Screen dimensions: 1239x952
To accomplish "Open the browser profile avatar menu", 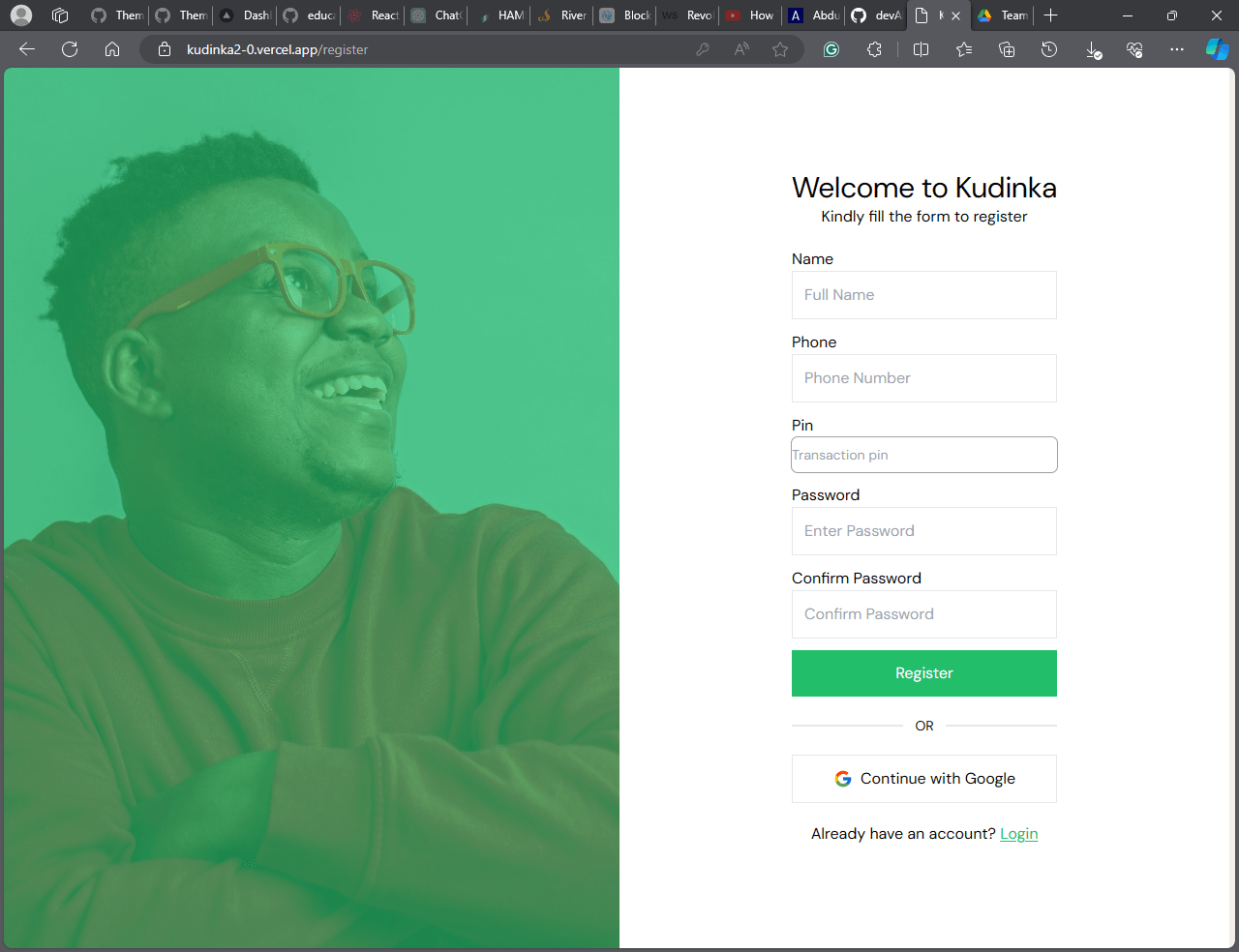I will coord(21,15).
